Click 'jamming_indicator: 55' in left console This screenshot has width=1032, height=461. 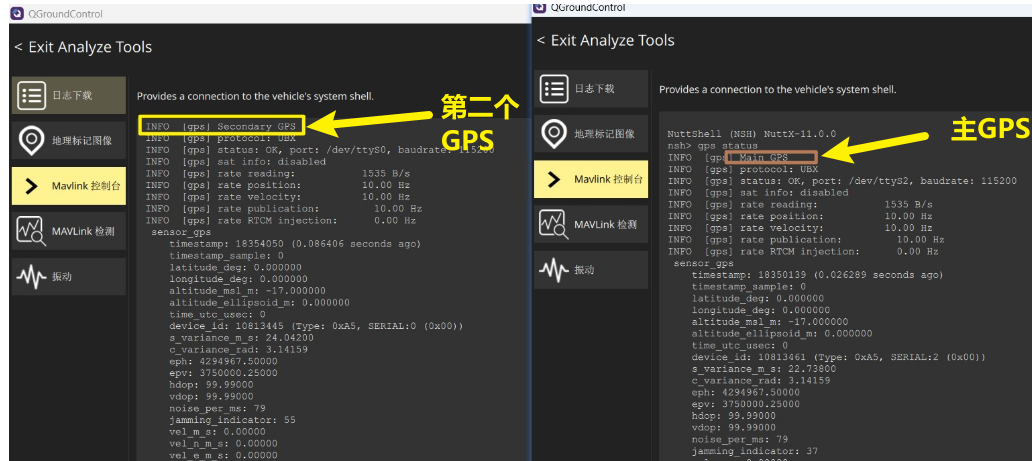(x=232, y=420)
